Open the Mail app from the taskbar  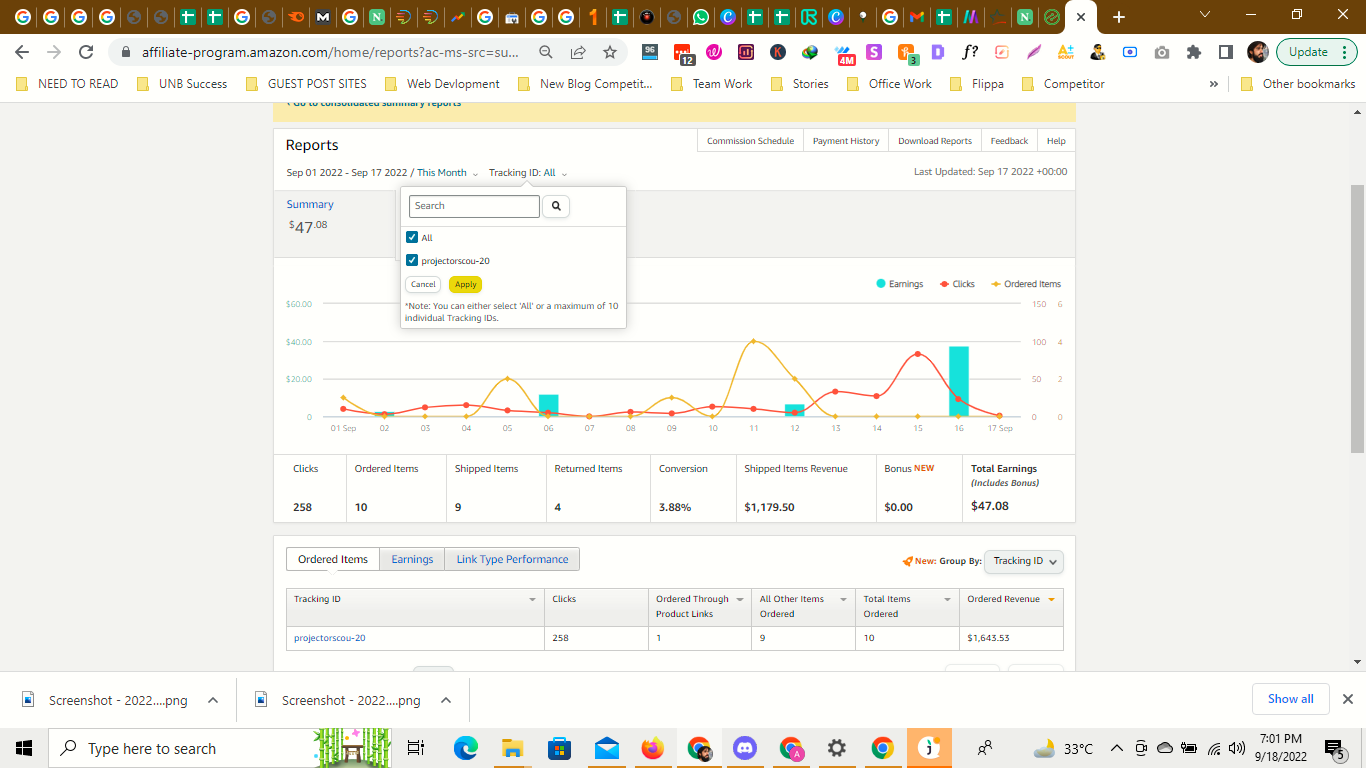click(x=606, y=748)
